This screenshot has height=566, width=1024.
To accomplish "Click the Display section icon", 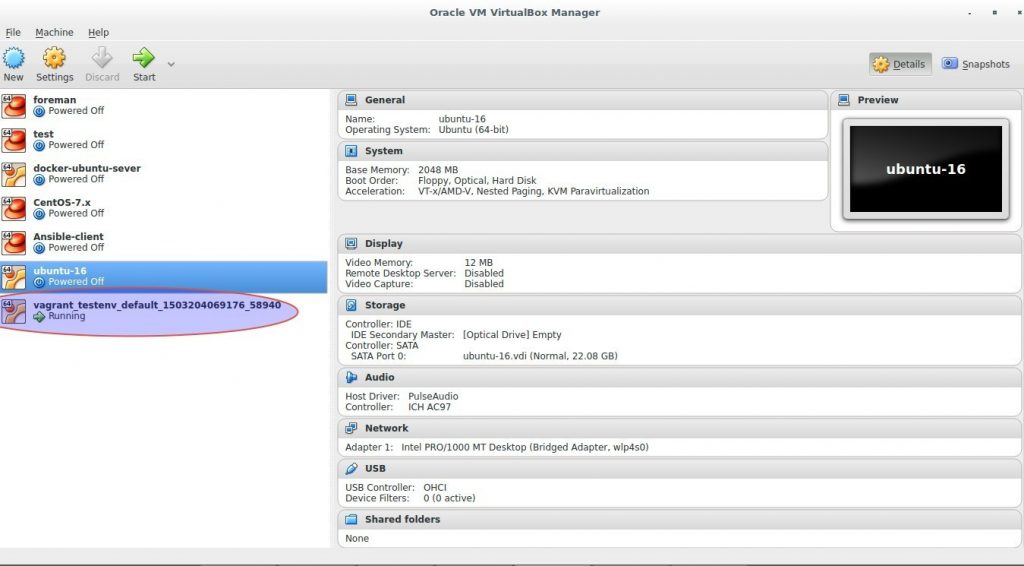I will 351,244.
